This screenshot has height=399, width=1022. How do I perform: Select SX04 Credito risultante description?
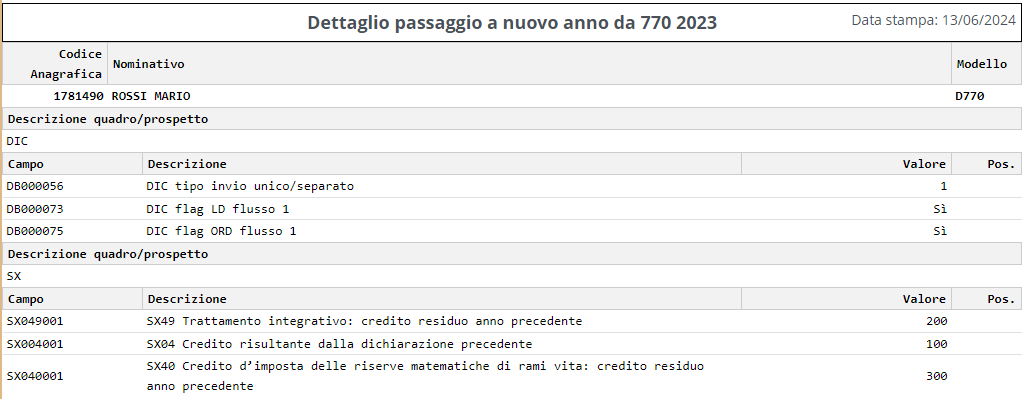[x=340, y=344]
